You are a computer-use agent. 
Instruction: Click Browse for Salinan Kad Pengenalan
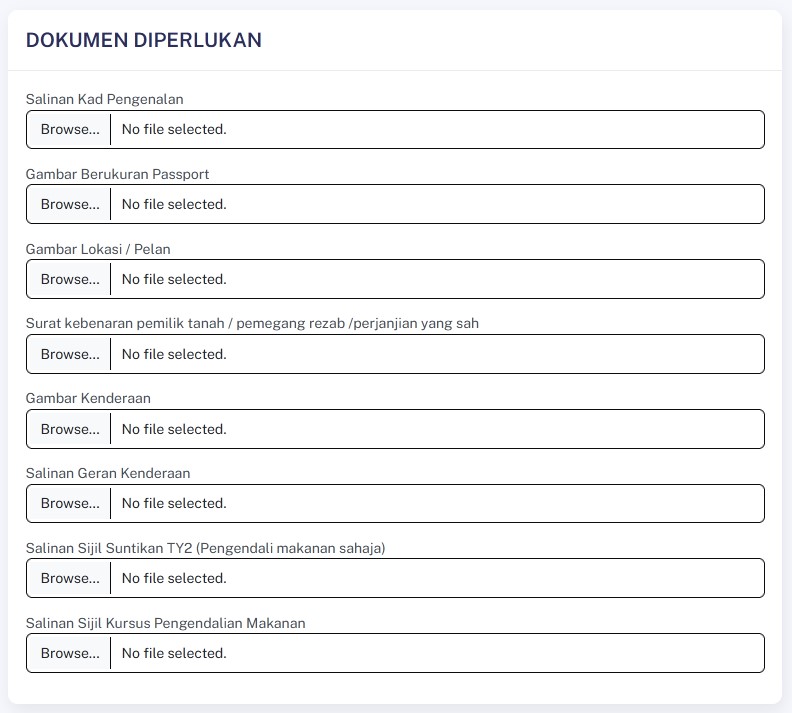click(x=70, y=129)
